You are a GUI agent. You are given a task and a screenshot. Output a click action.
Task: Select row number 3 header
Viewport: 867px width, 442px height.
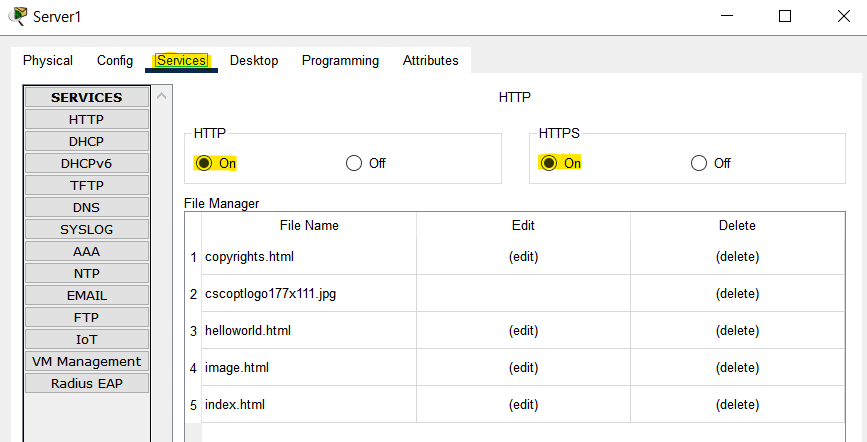click(x=194, y=331)
